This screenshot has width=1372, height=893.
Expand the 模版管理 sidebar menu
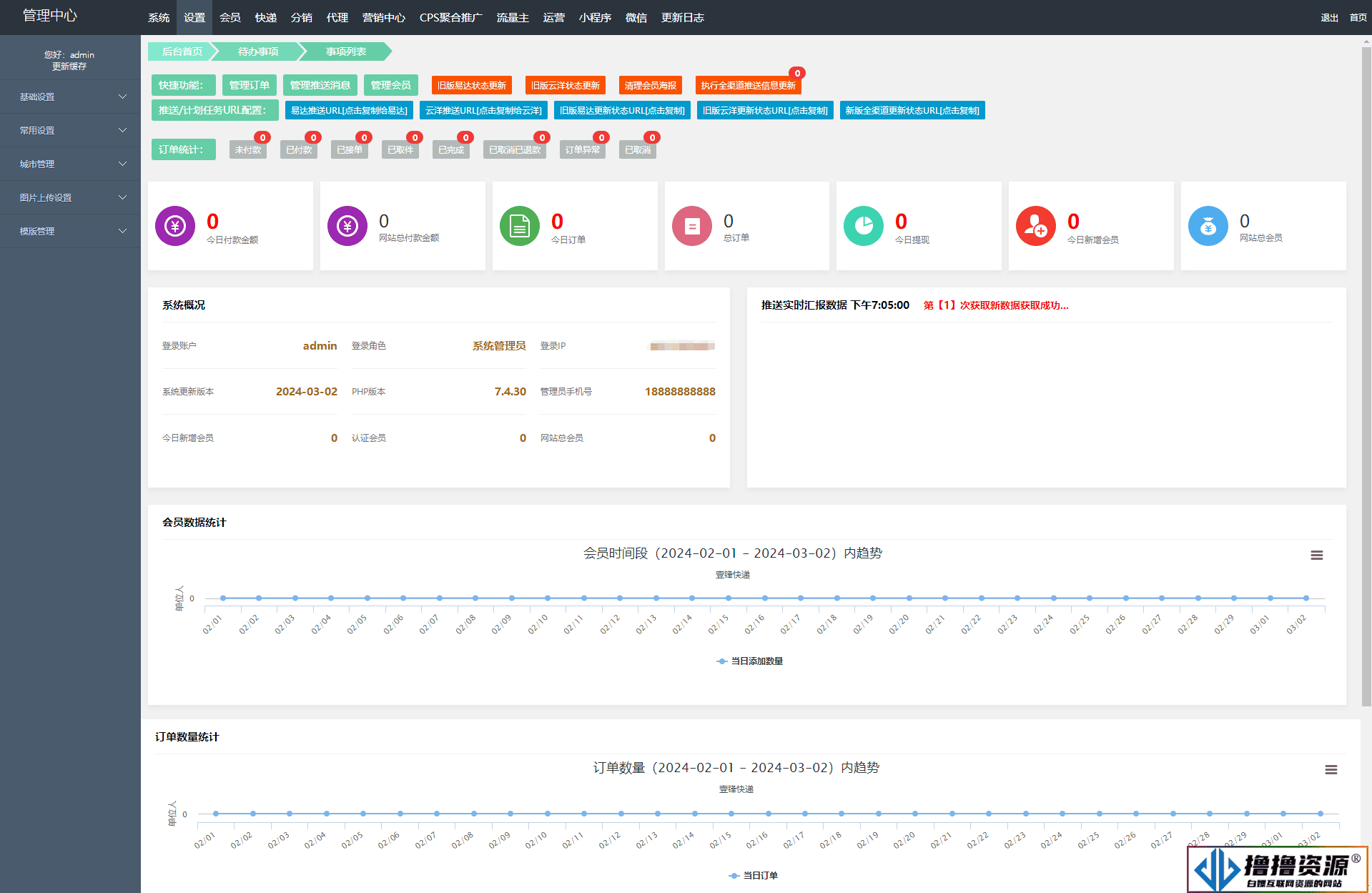70,231
